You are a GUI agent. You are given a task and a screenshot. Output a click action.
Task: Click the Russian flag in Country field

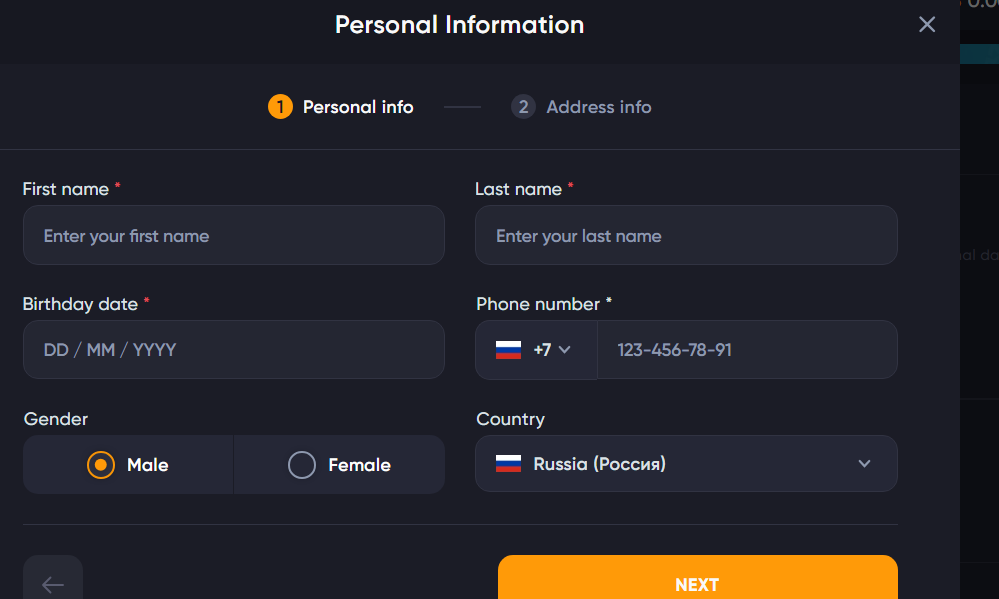click(508, 464)
